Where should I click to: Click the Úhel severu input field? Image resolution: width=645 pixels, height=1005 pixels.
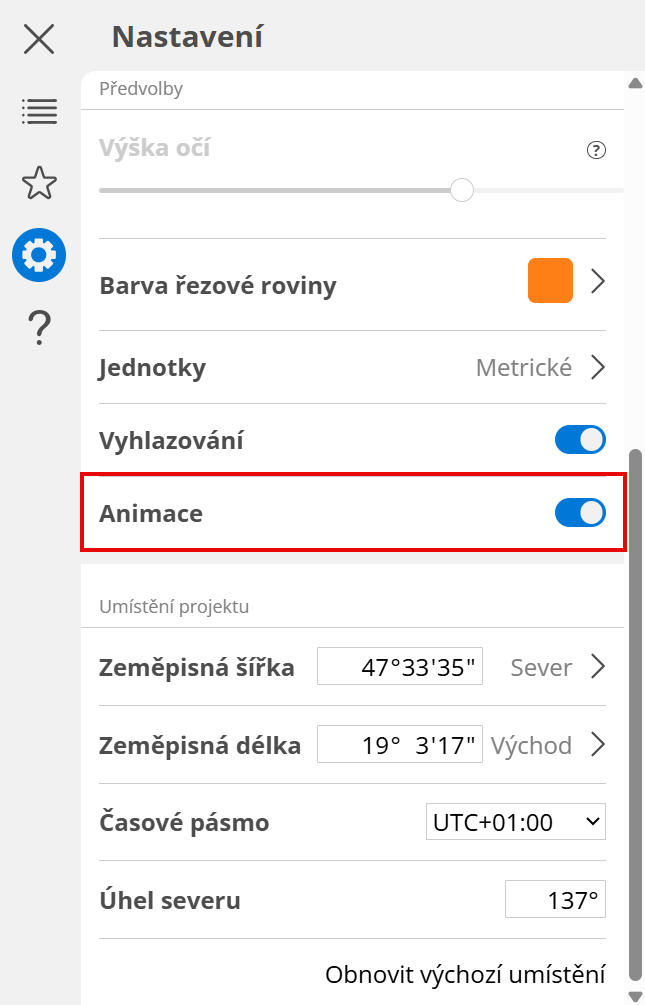point(555,900)
